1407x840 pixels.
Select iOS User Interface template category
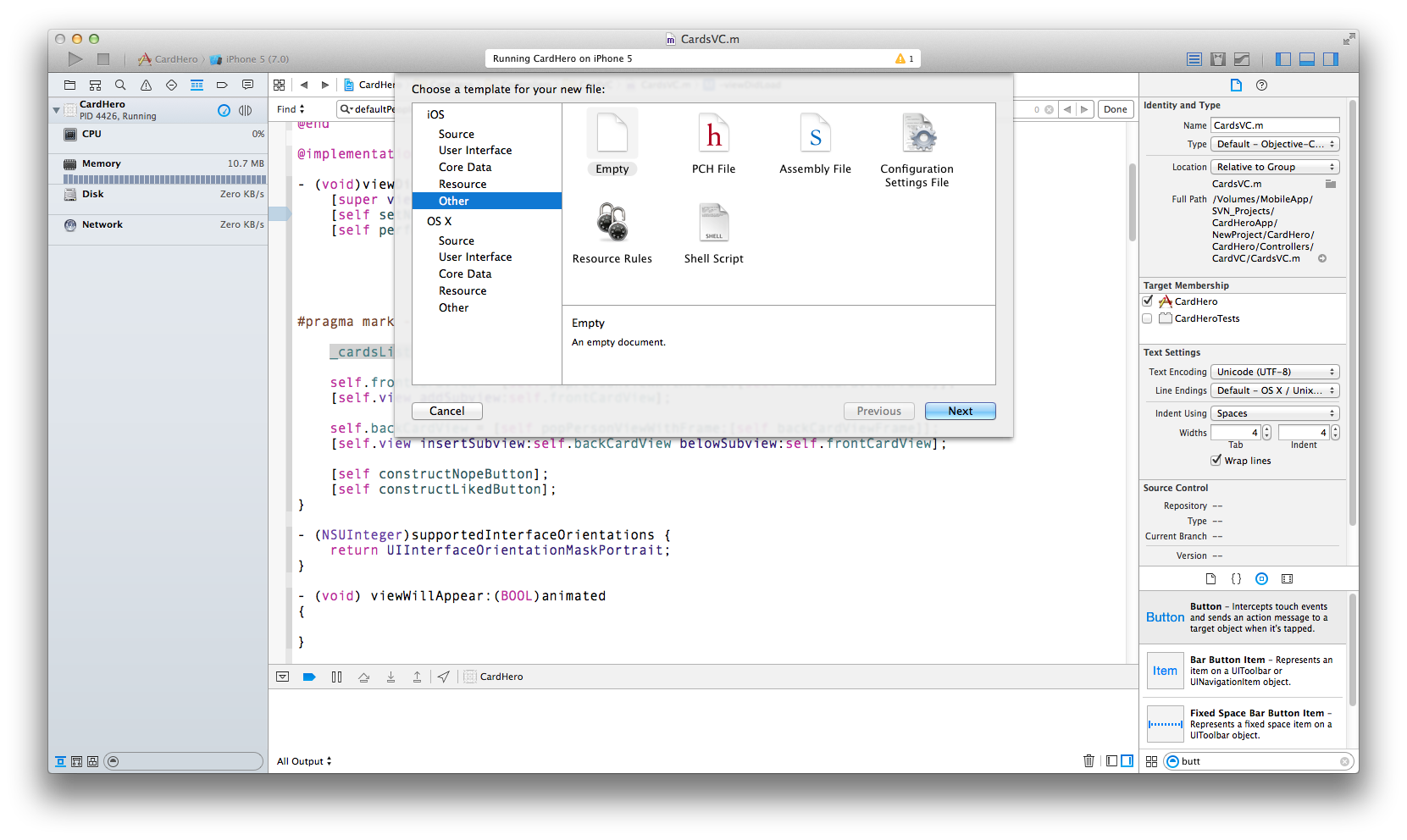click(x=475, y=150)
